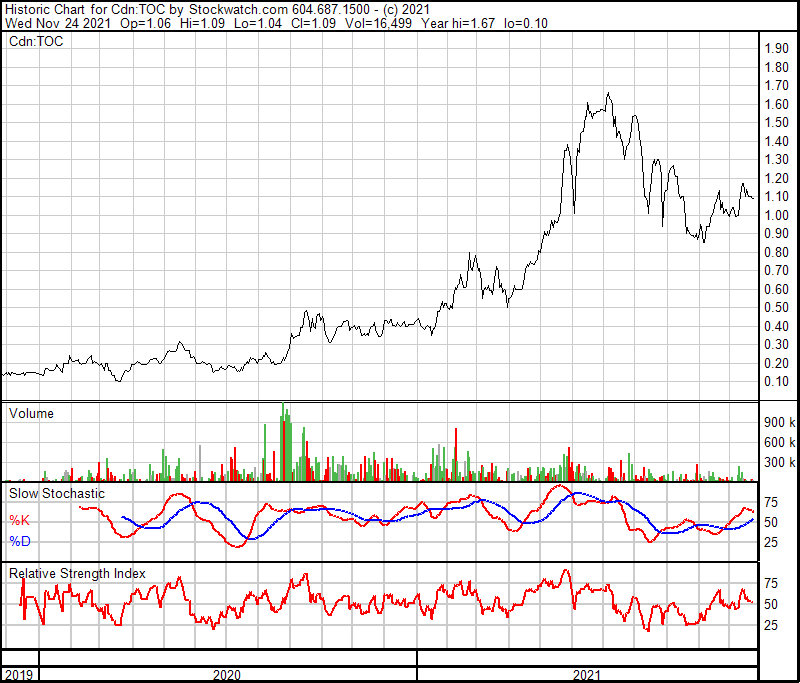Click the blue %D legend label
This screenshot has width=800, height=683.
[x=20, y=541]
